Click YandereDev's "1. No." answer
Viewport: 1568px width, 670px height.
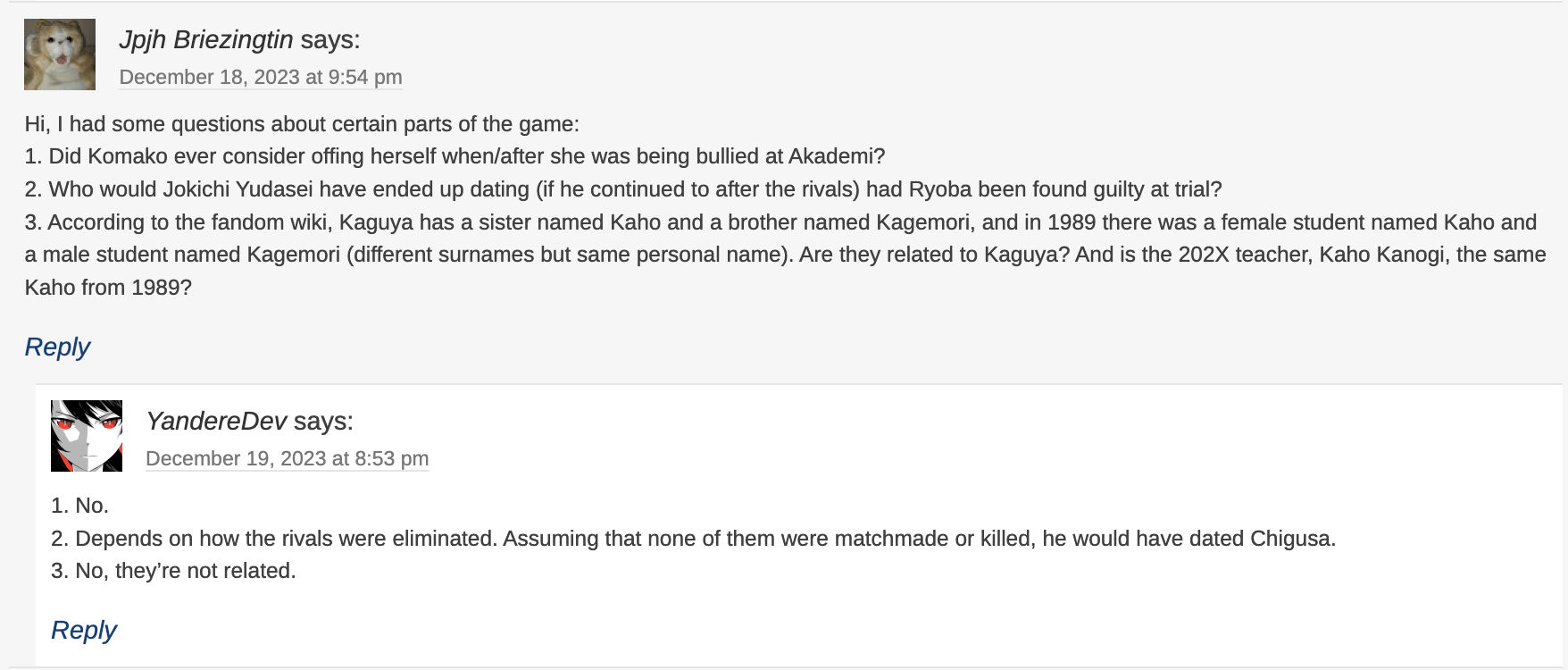click(x=79, y=506)
